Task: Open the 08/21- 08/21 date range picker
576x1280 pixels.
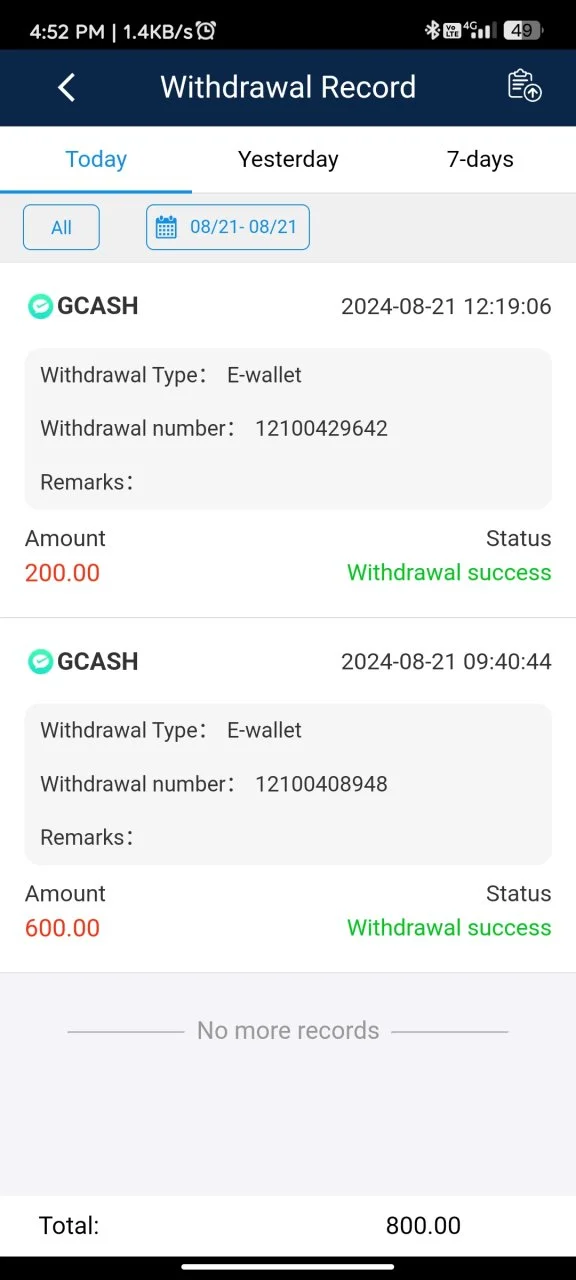Action: click(x=228, y=227)
